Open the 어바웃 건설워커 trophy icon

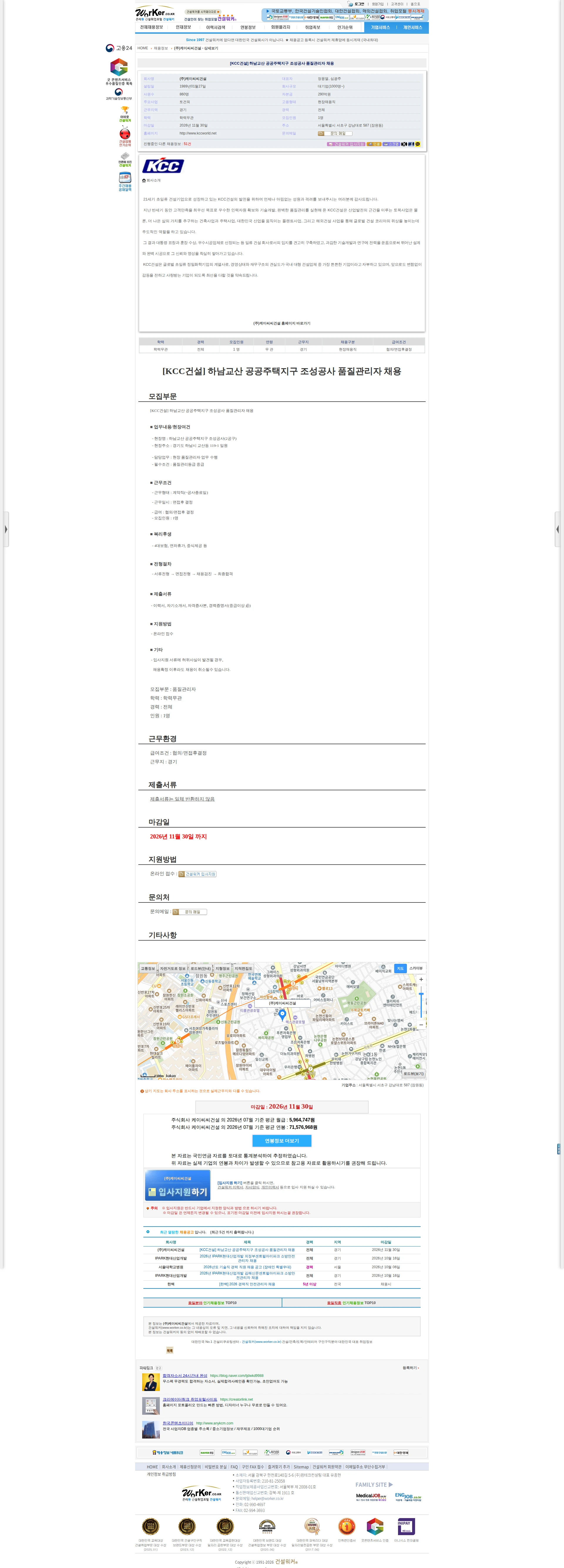tap(125, 114)
